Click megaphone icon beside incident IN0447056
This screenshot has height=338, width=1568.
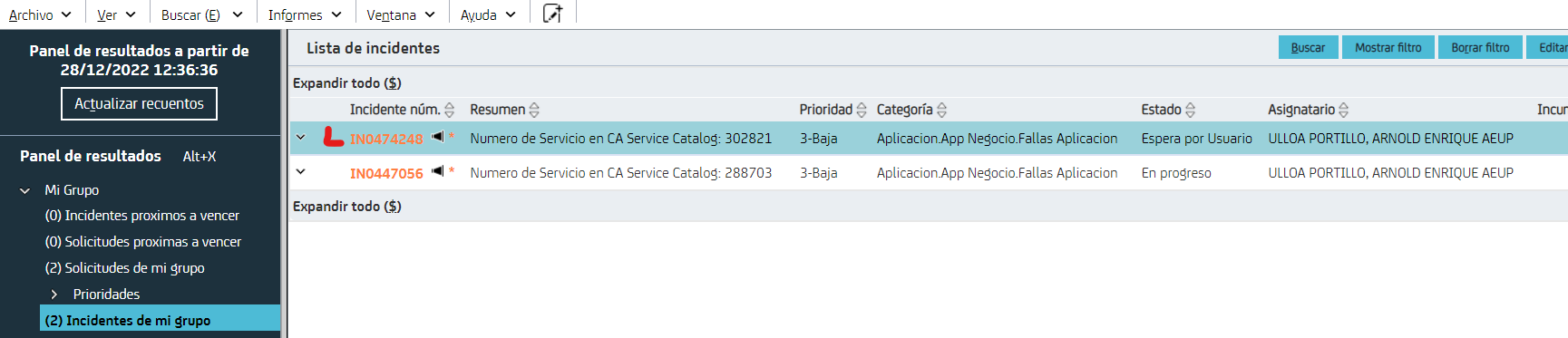click(438, 171)
